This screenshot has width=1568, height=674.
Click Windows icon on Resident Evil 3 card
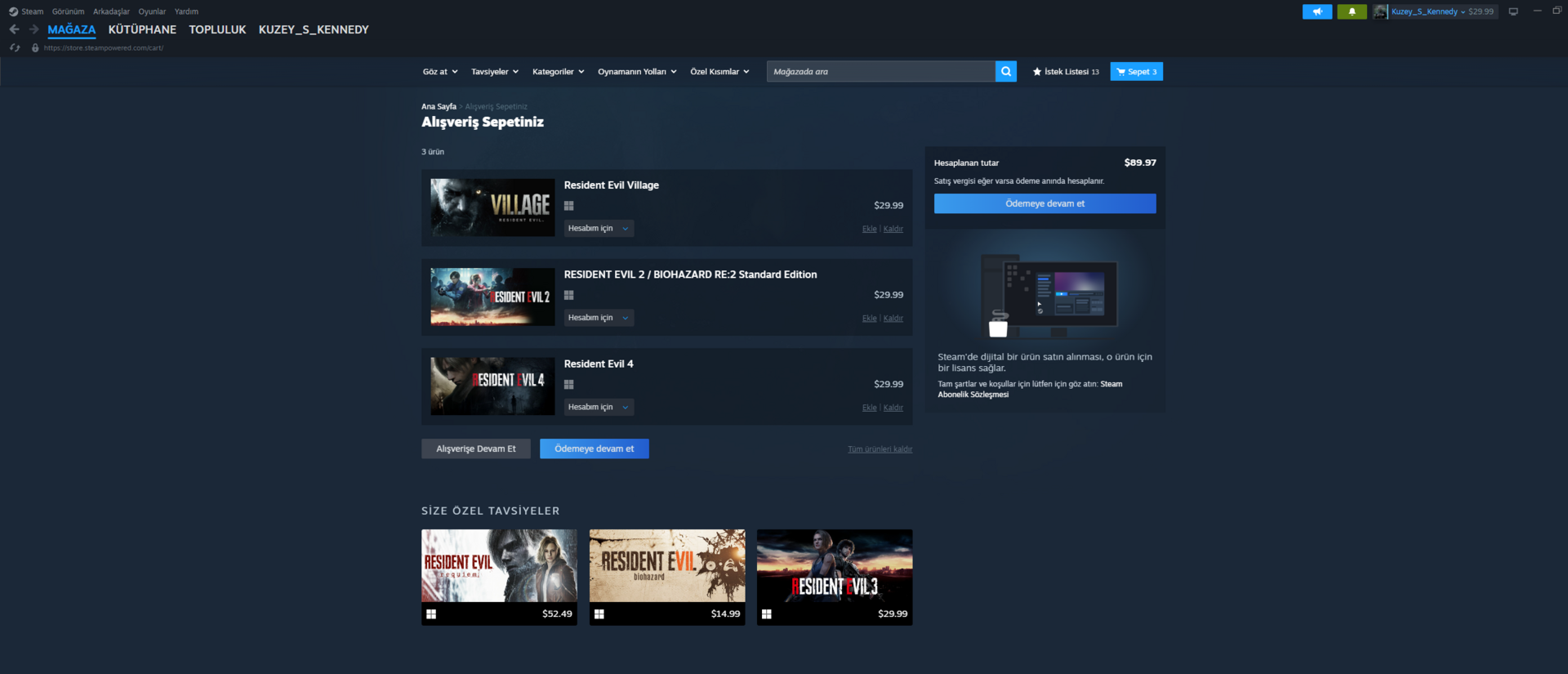click(767, 614)
